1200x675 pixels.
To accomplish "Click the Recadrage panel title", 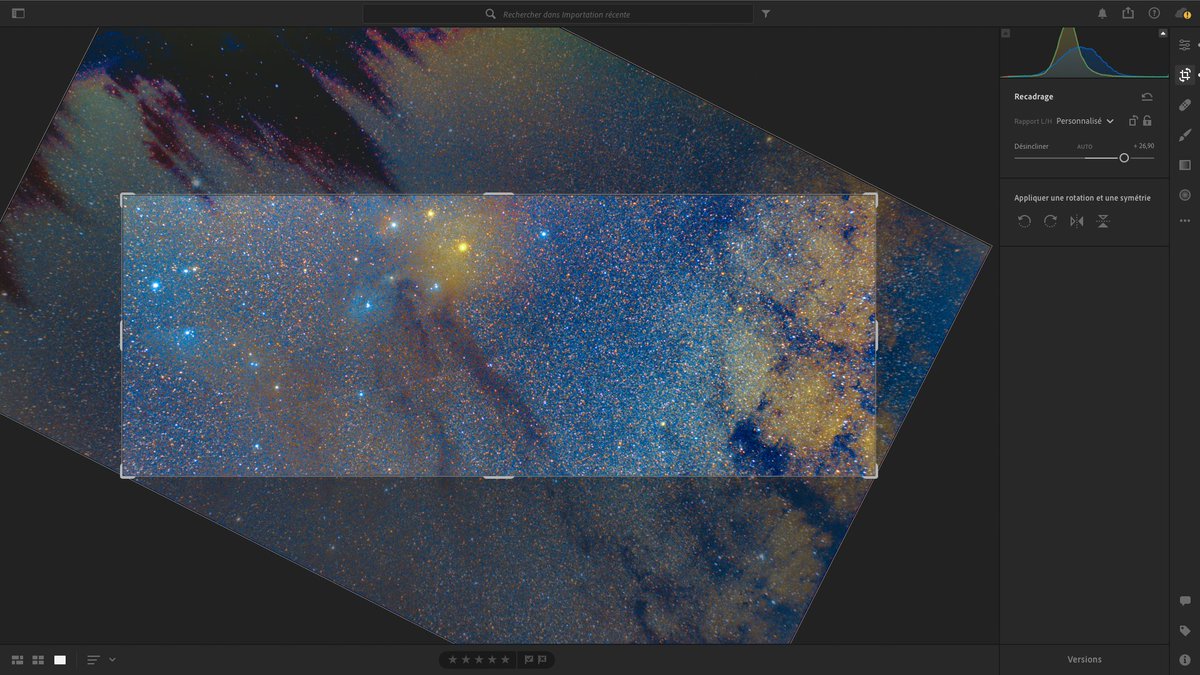I will point(1033,97).
